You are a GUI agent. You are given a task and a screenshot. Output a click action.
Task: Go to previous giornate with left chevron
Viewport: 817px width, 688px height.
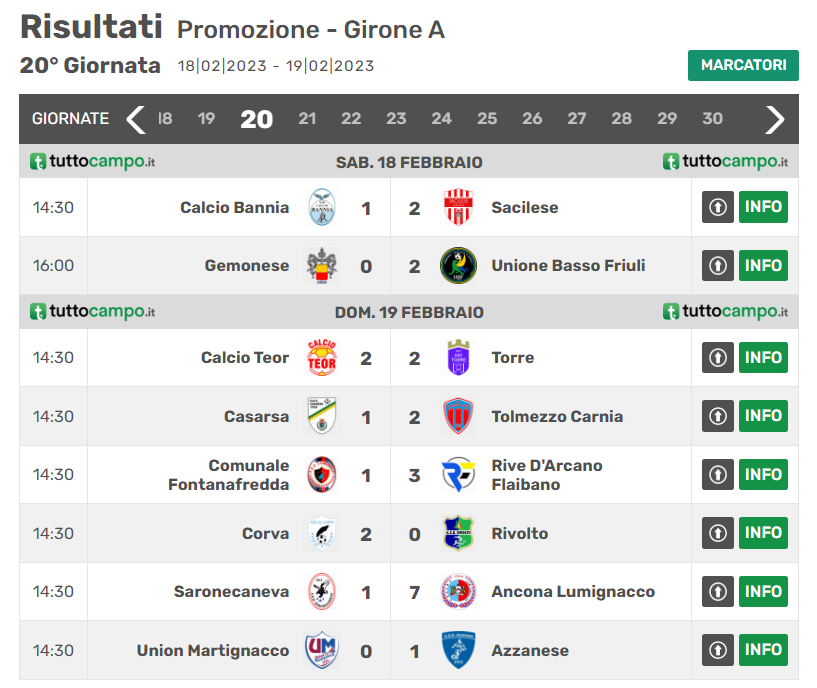[x=136, y=119]
